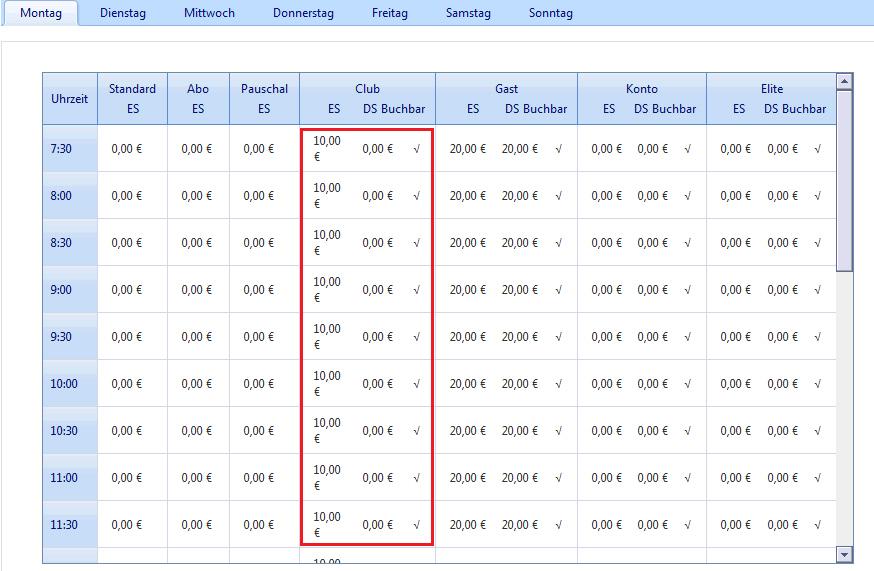Image resolution: width=874 pixels, height=571 pixels.
Task: Click Club ES price 10,00 € at 9:00
Action: click(x=327, y=290)
